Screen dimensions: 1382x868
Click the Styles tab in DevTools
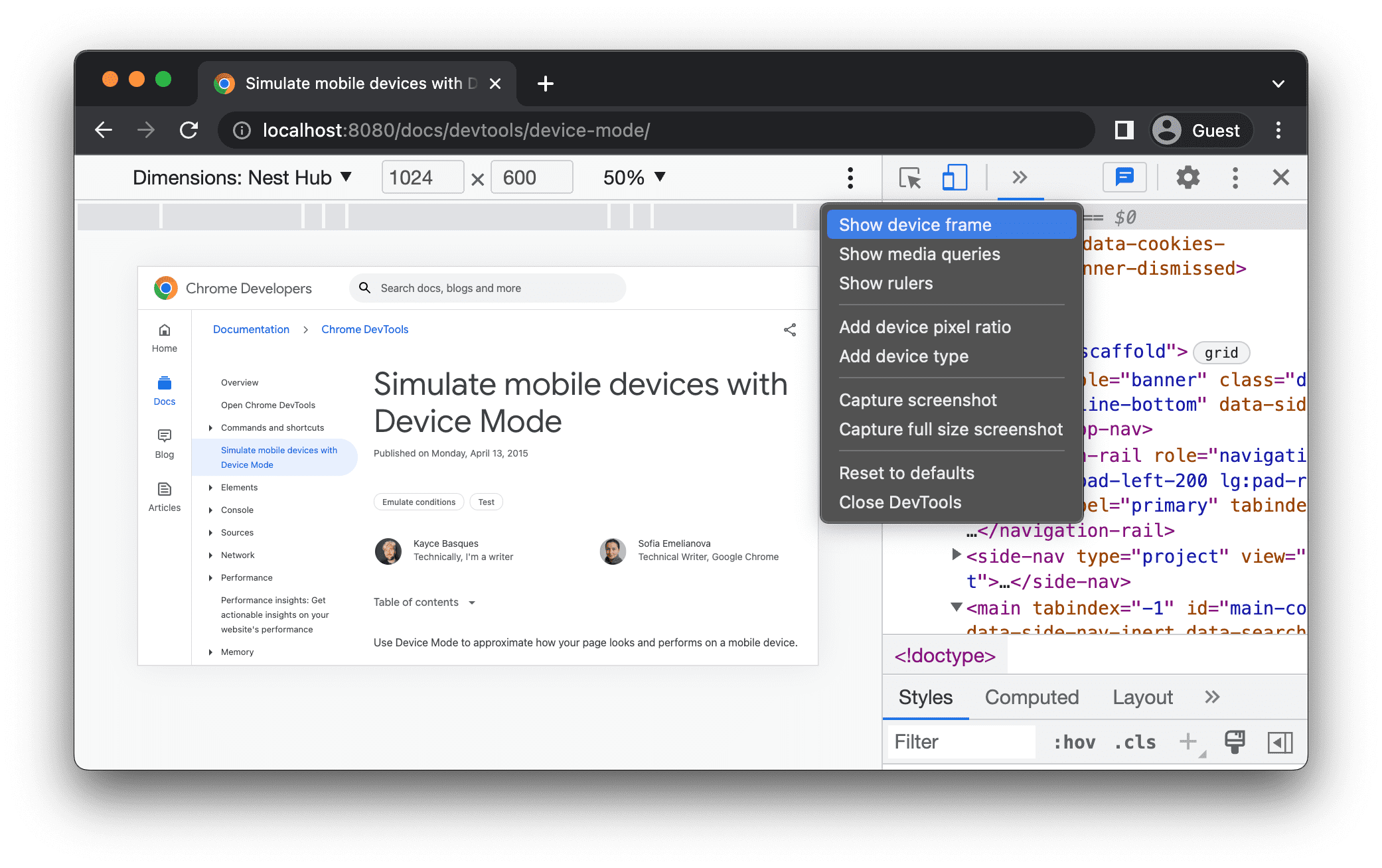[924, 697]
